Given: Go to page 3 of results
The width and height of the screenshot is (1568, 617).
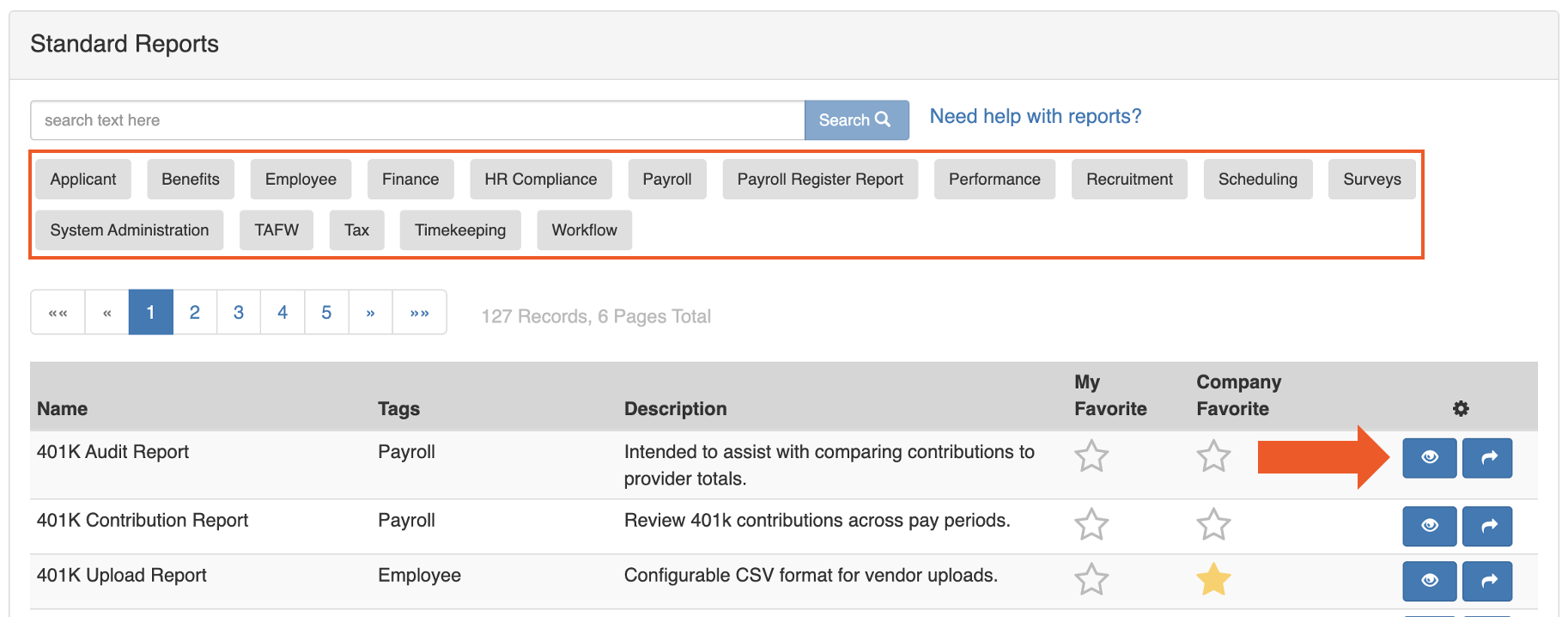Looking at the screenshot, I should click(x=239, y=312).
